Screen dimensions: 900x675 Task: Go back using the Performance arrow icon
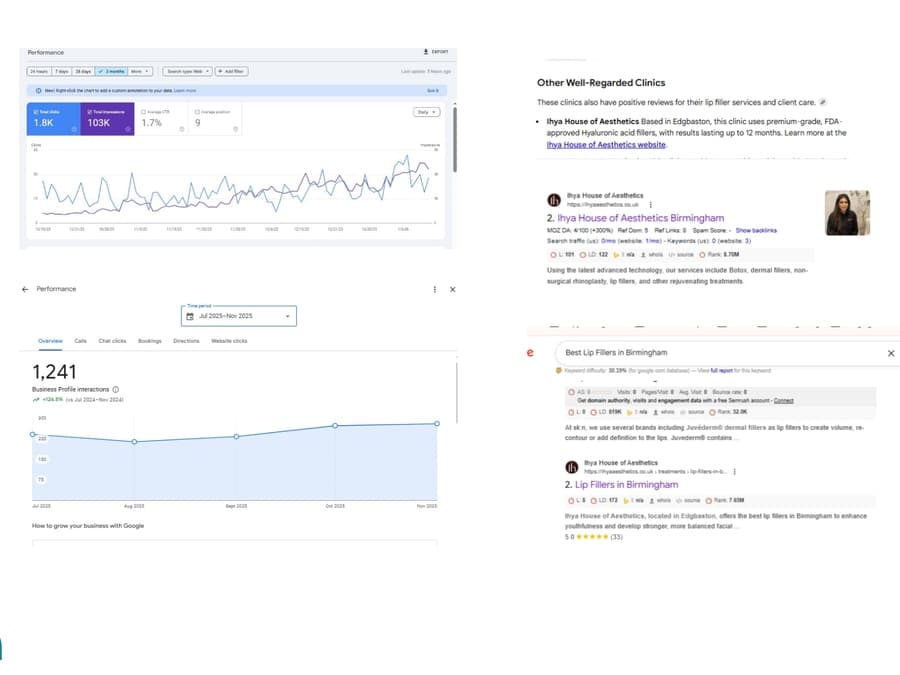click(25, 289)
